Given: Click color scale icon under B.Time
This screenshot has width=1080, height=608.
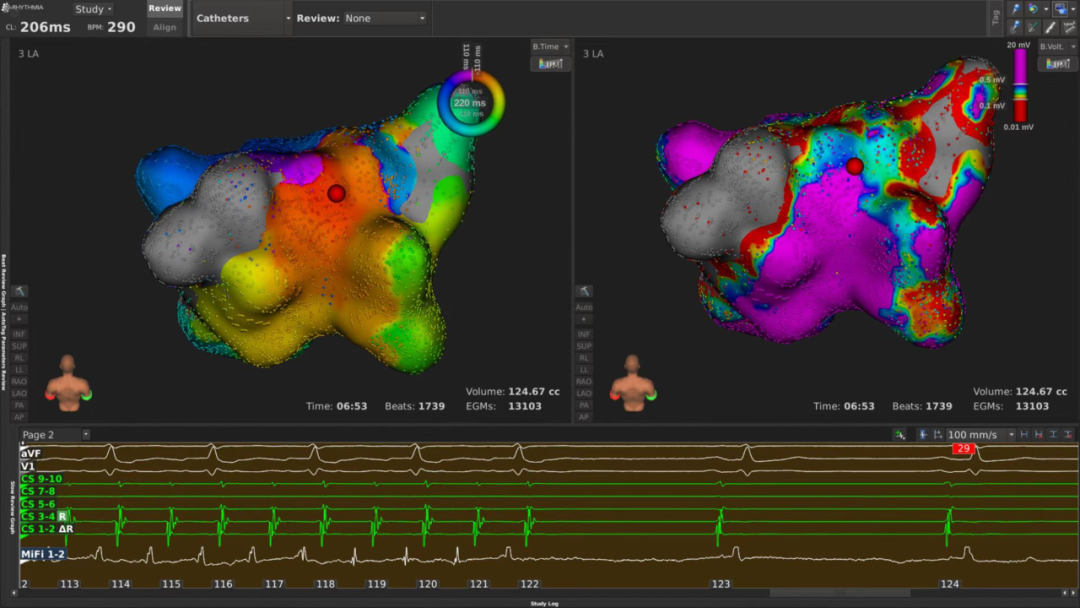Looking at the screenshot, I should [549, 64].
